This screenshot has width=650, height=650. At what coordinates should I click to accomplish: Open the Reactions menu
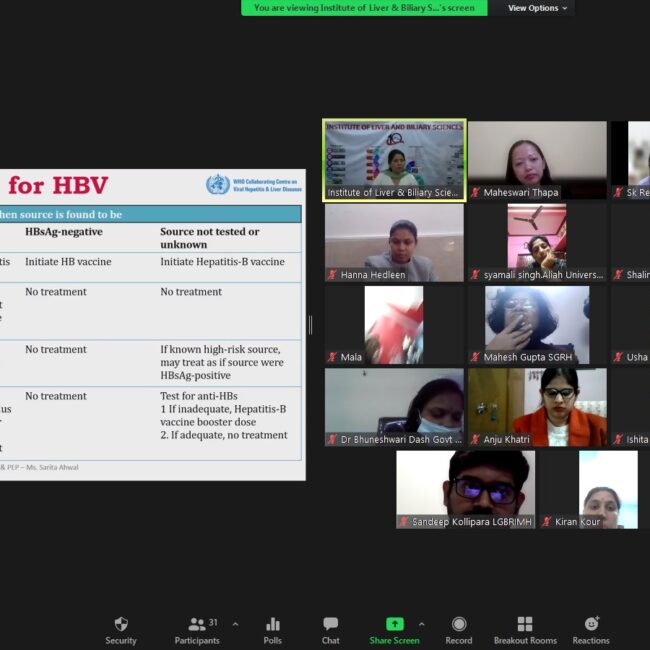(591, 625)
